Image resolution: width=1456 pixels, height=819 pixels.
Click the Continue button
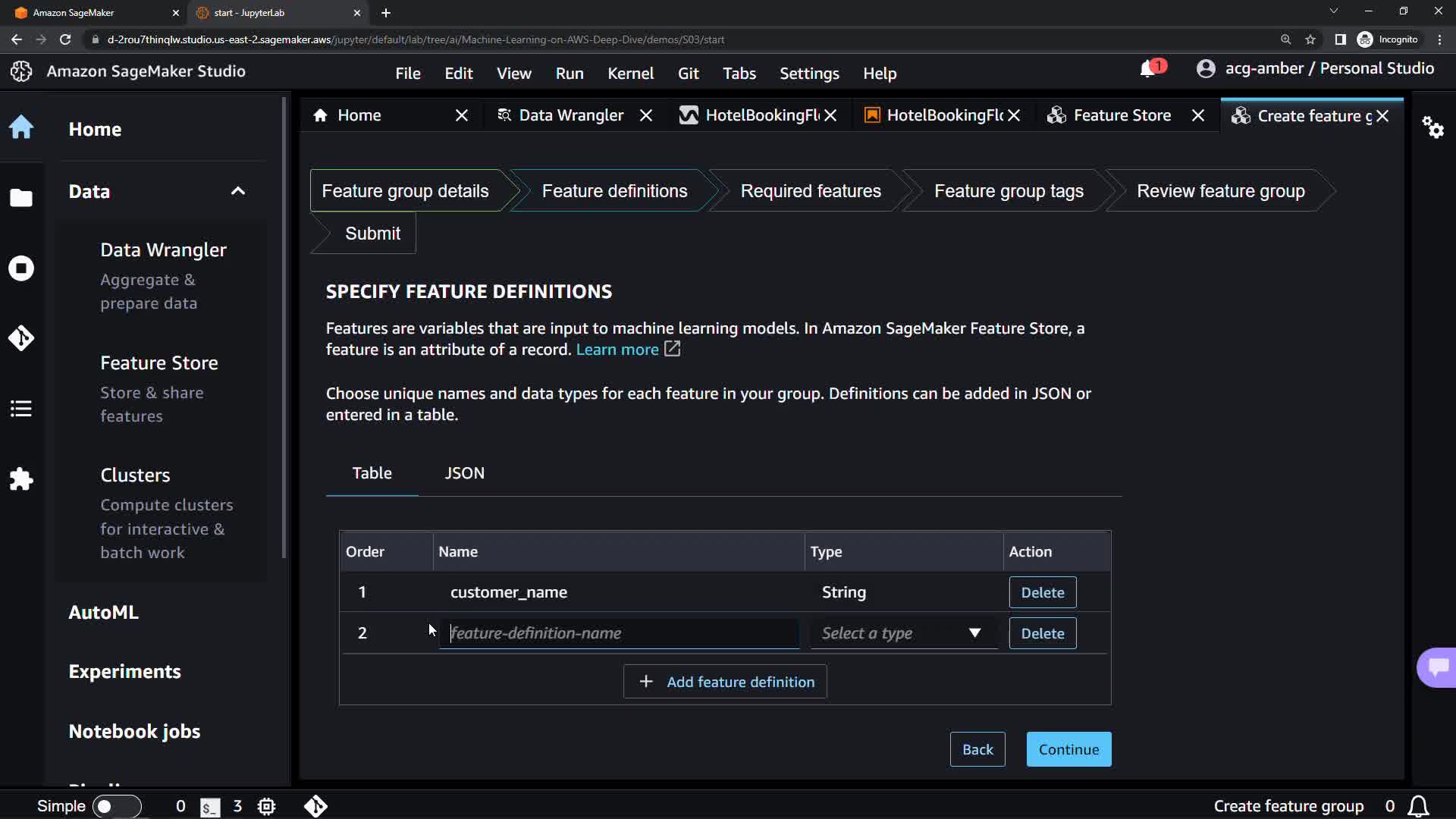[x=1068, y=749]
